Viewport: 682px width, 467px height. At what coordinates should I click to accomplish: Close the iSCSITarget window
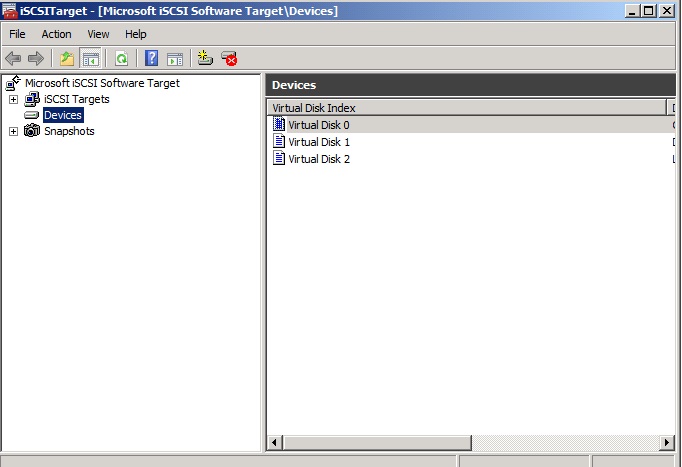[x=667, y=10]
